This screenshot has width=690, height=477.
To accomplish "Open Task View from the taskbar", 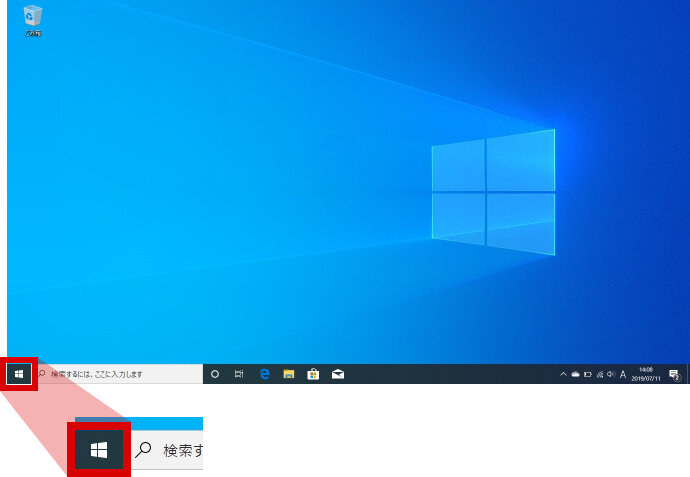I will (x=239, y=374).
